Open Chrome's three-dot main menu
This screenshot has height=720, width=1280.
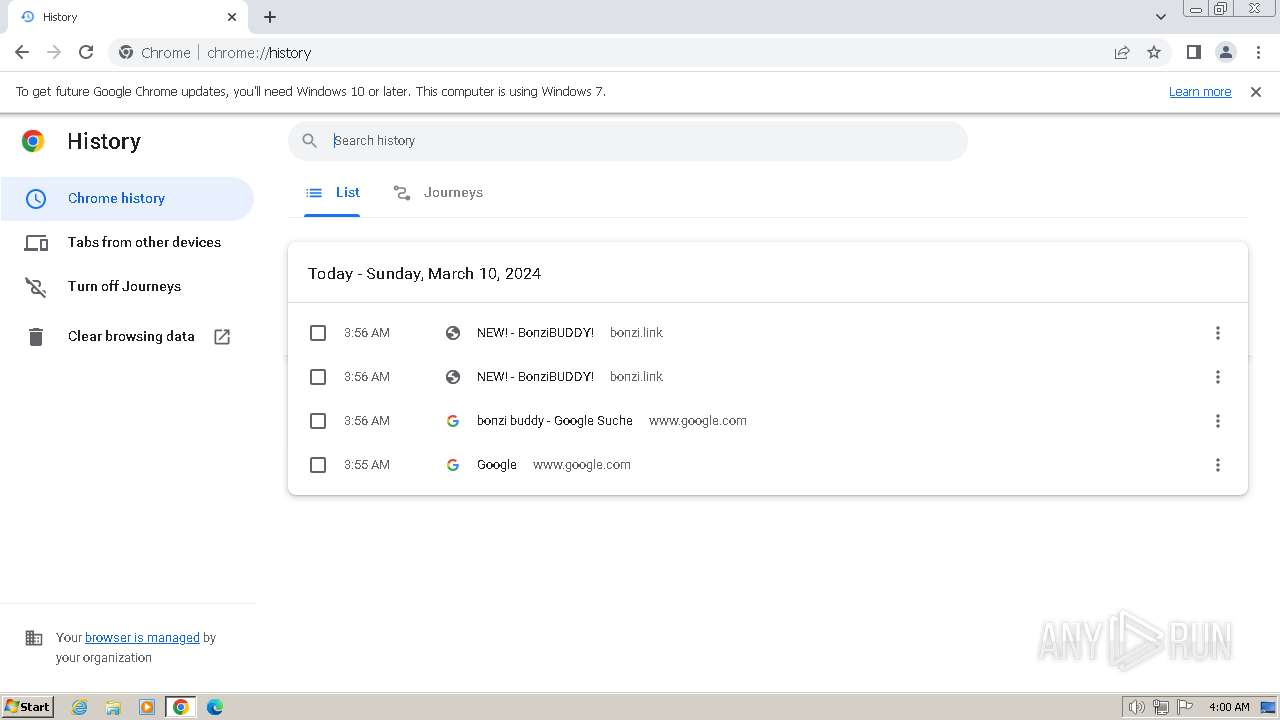(1258, 52)
